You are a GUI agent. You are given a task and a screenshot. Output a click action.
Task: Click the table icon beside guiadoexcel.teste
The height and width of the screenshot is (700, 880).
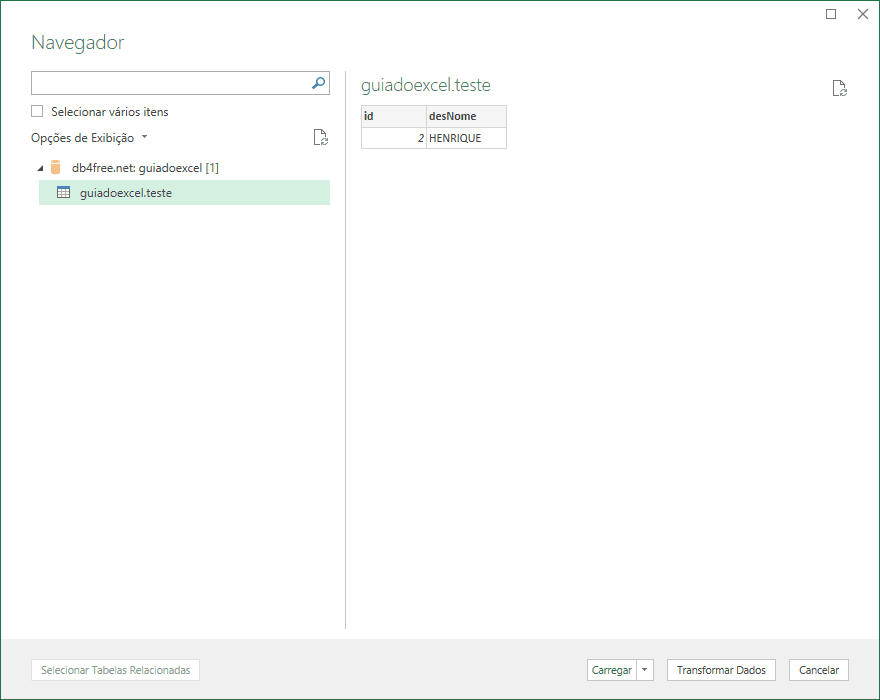(x=63, y=193)
